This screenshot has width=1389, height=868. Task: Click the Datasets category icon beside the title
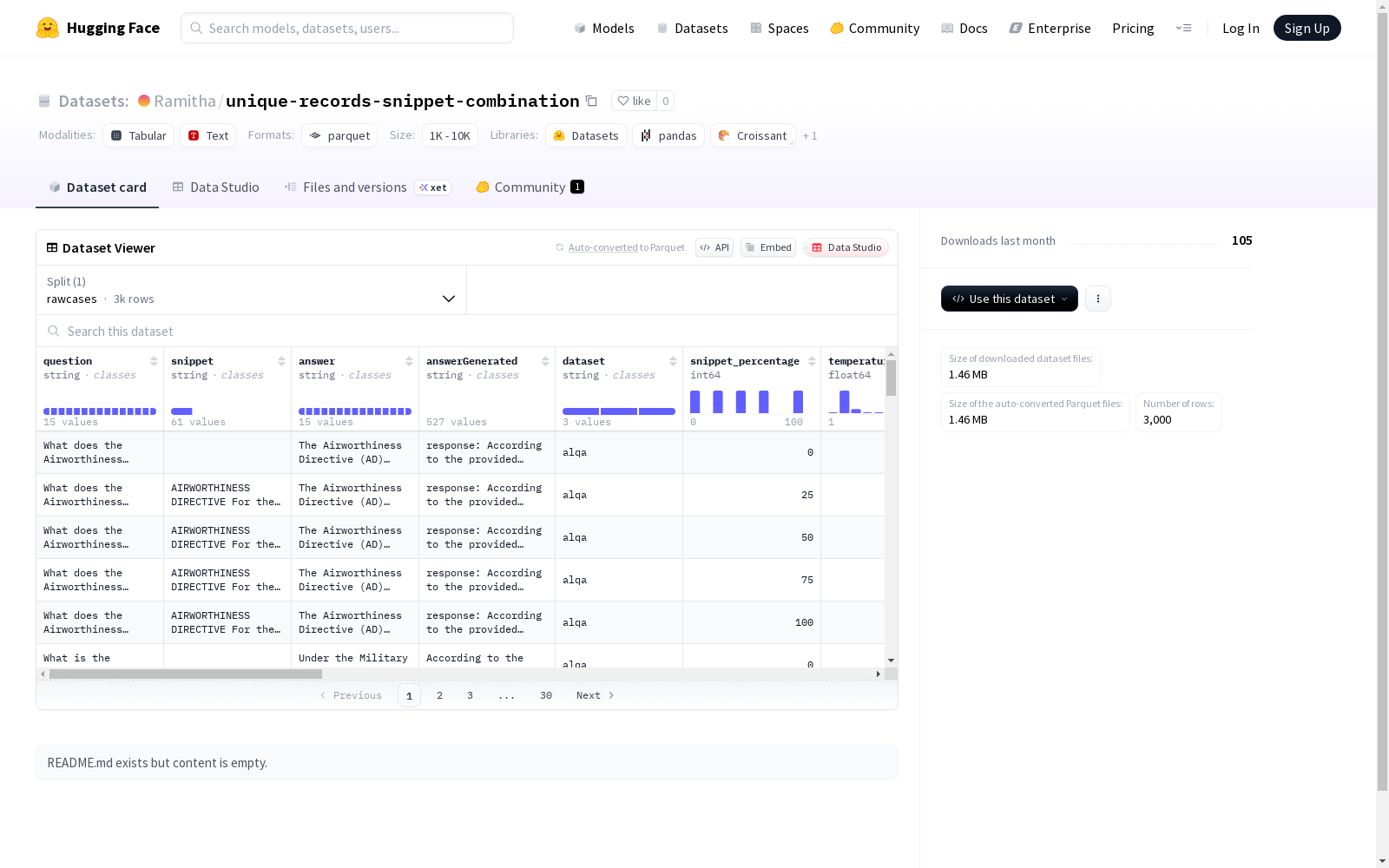[x=44, y=102]
